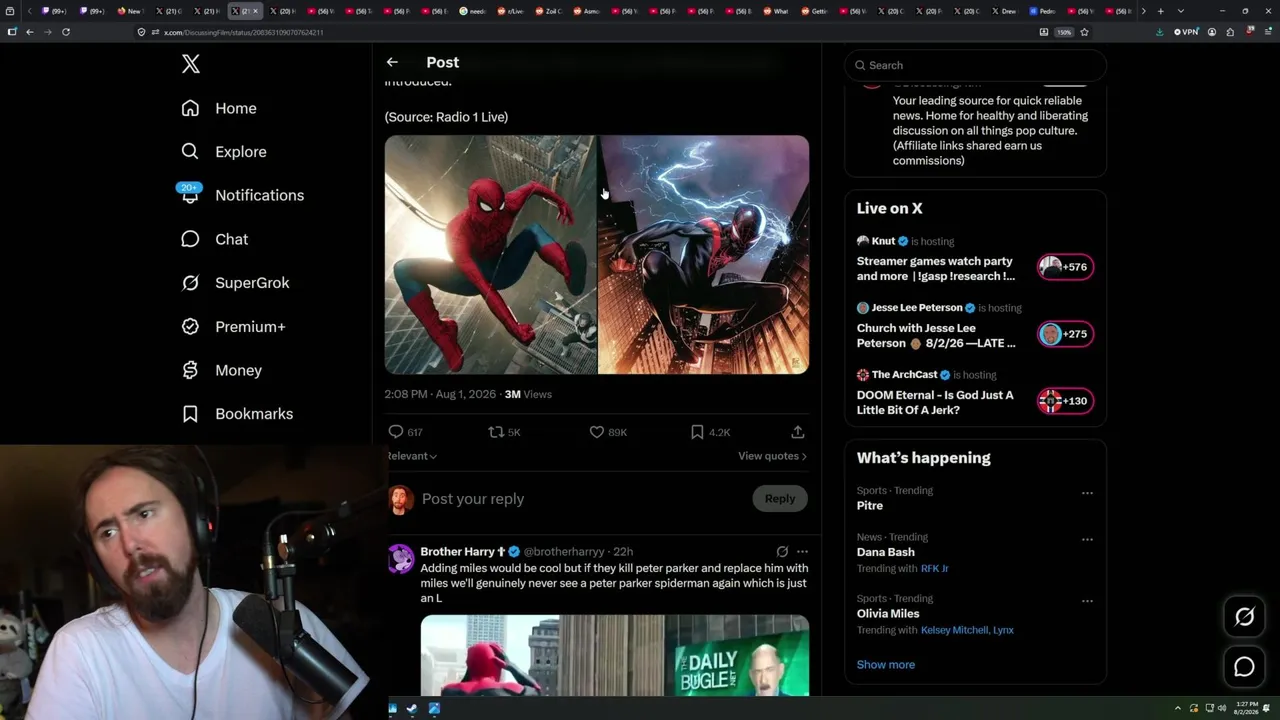Screen dimensions: 1280x720
Task: Open more options for the Pitre trend
Action: pos(1087,493)
